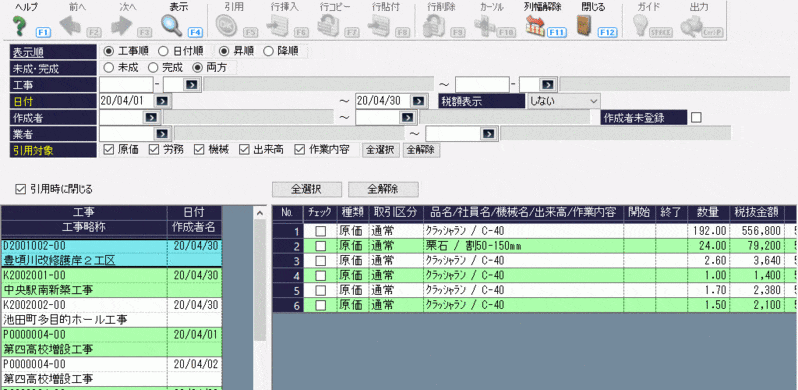This screenshot has width=798, height=390.
Task: Select 完成 status radio button
Action: (x=152, y=67)
